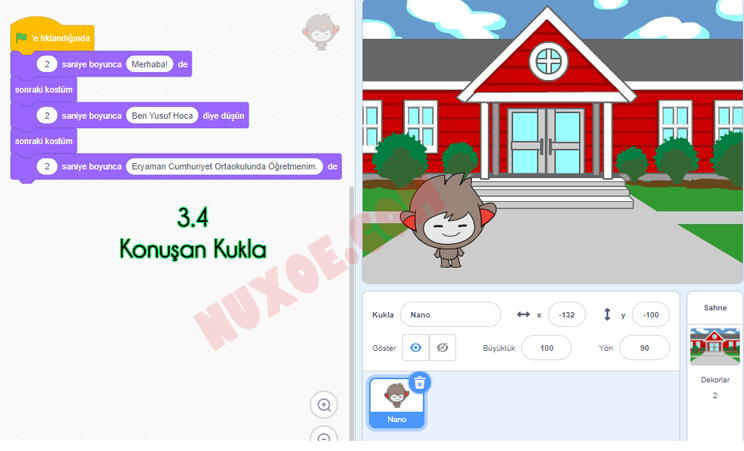Select the Sahne backdrop thumbnail
This screenshot has height=451, width=744.
point(715,347)
